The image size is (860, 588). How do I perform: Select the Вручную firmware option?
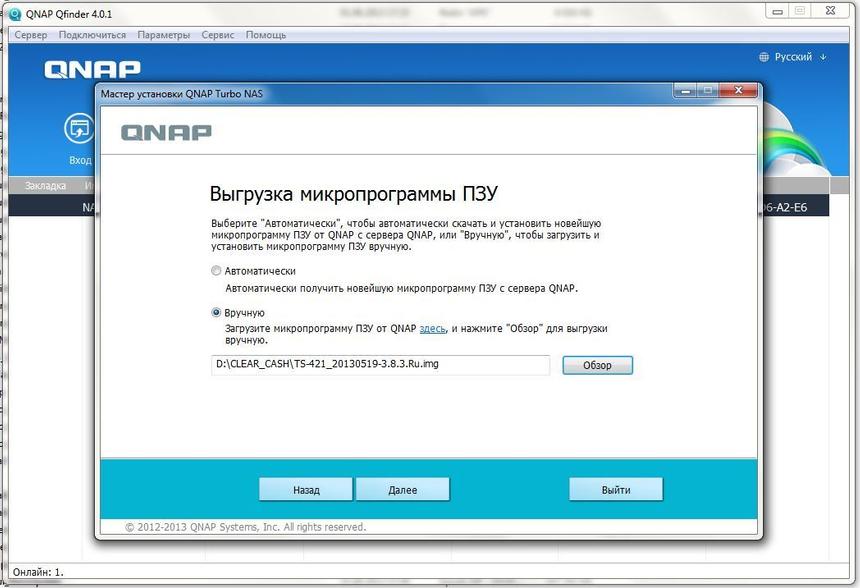click(x=215, y=312)
